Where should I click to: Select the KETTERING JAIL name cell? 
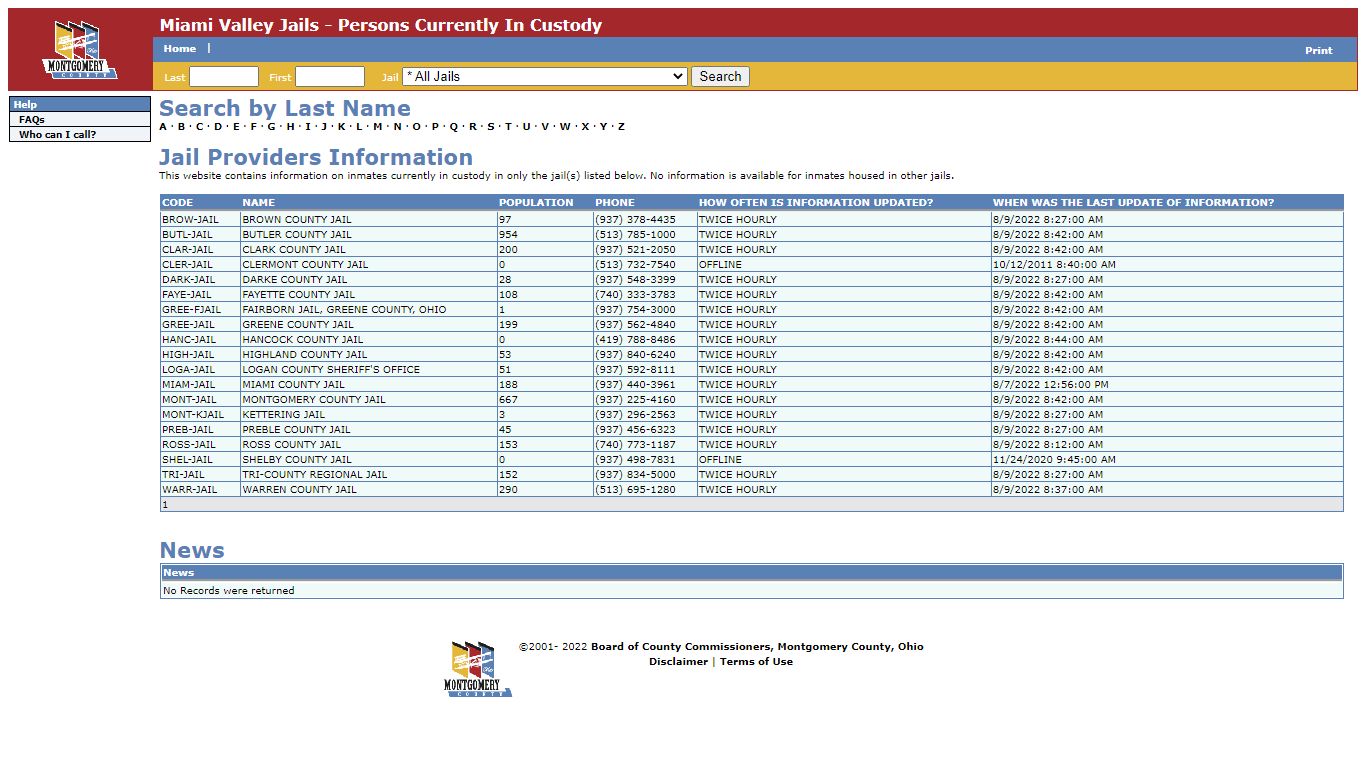(369, 414)
